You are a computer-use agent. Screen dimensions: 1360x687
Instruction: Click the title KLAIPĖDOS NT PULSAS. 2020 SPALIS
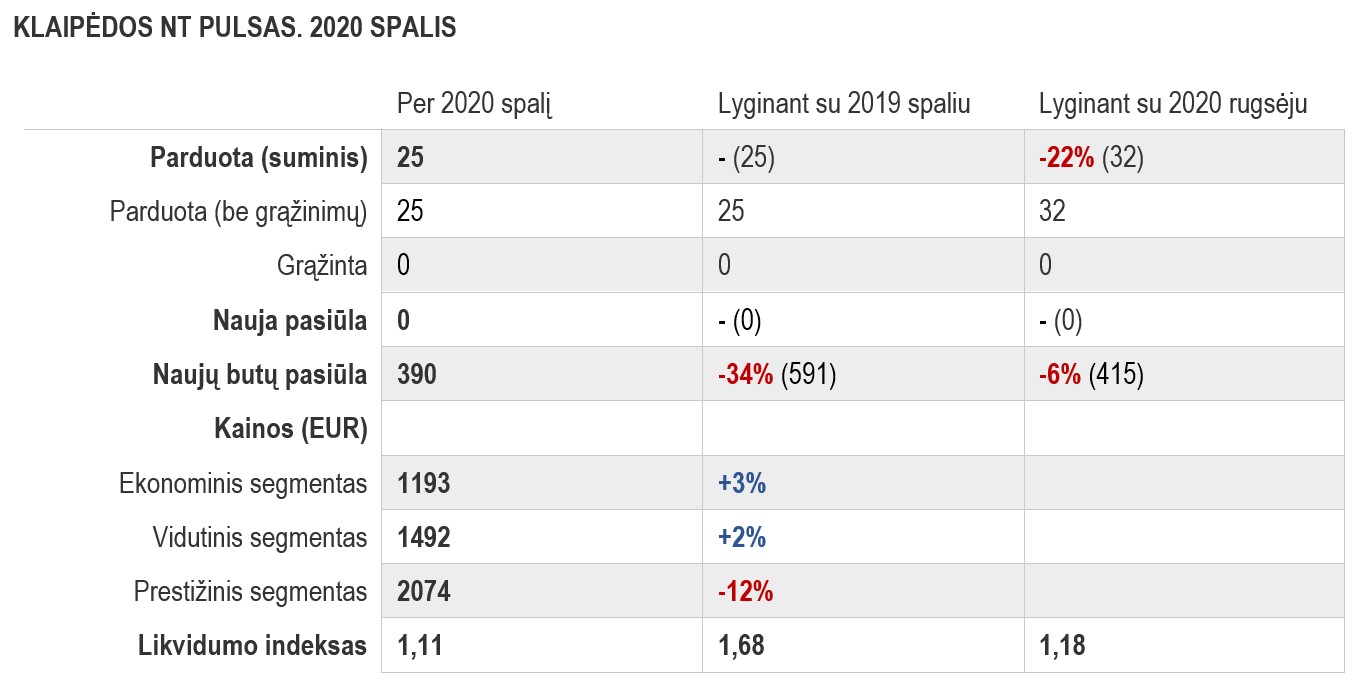tap(235, 28)
